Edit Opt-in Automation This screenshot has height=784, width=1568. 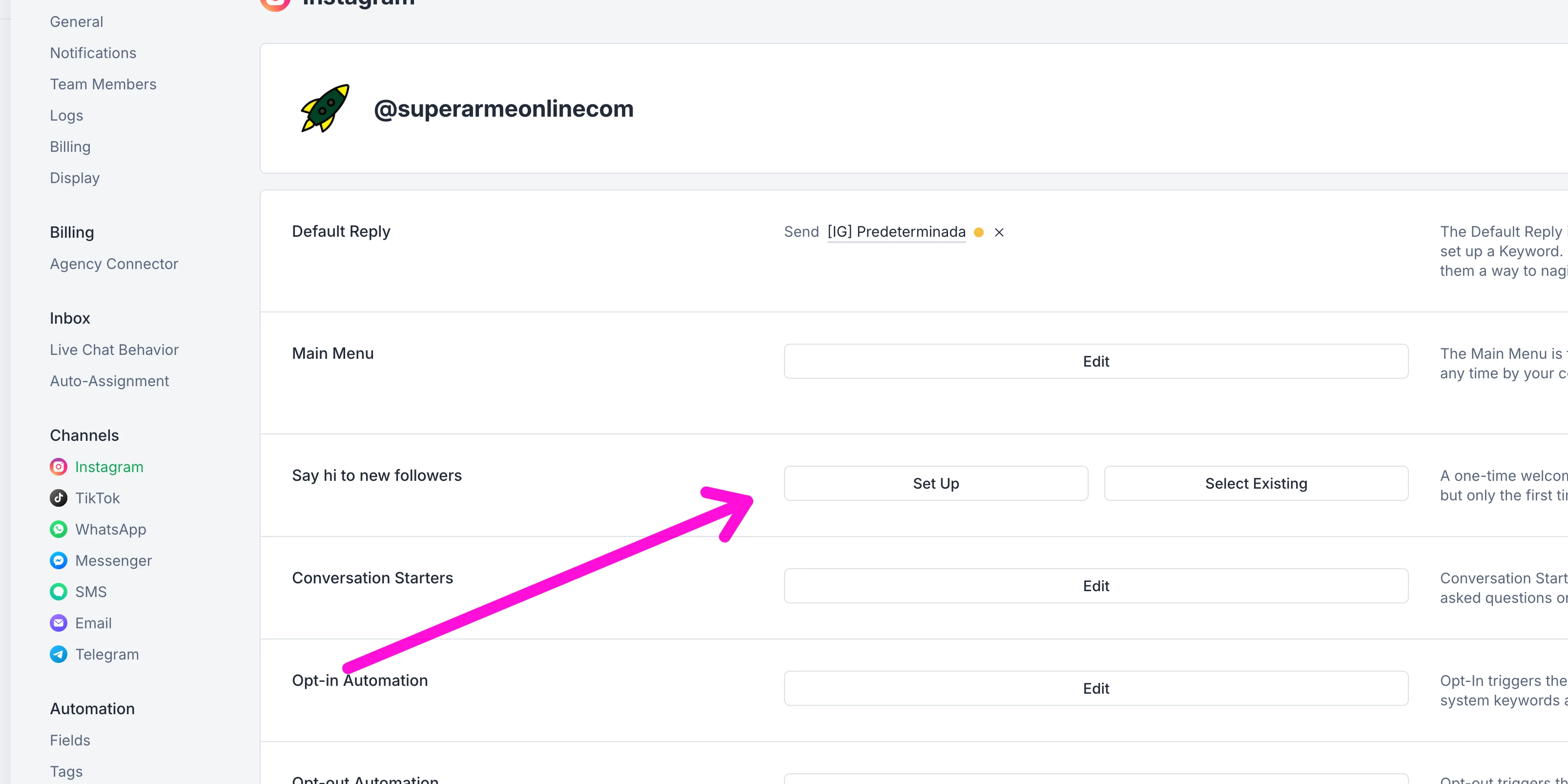pyautogui.click(x=1095, y=688)
